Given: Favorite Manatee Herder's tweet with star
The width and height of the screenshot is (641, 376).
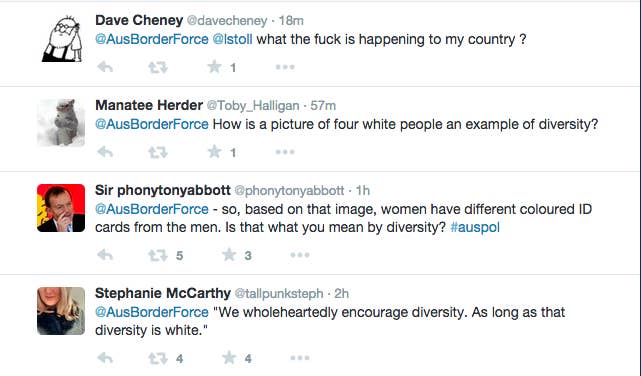Looking at the screenshot, I should 215,152.
